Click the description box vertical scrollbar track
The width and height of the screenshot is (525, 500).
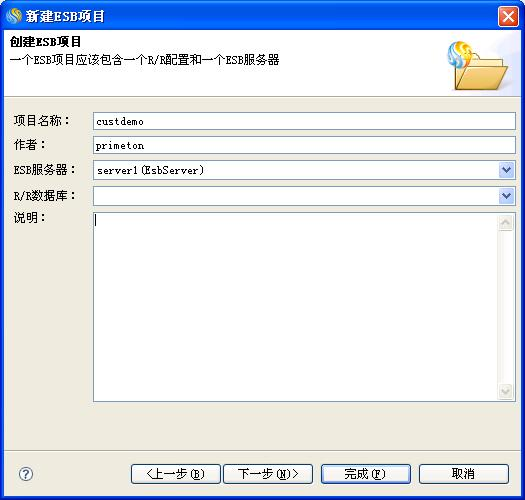point(506,307)
